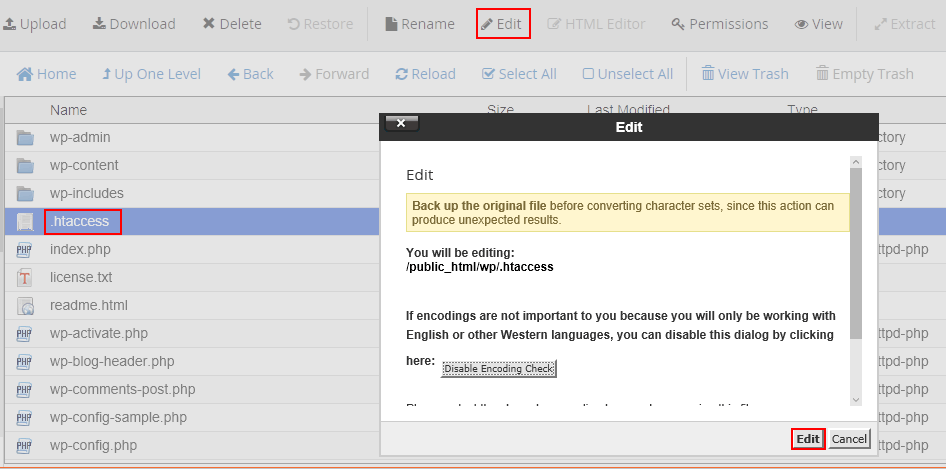946x469 pixels.
Task: Click the Download toolbar button
Action: pos(134,24)
